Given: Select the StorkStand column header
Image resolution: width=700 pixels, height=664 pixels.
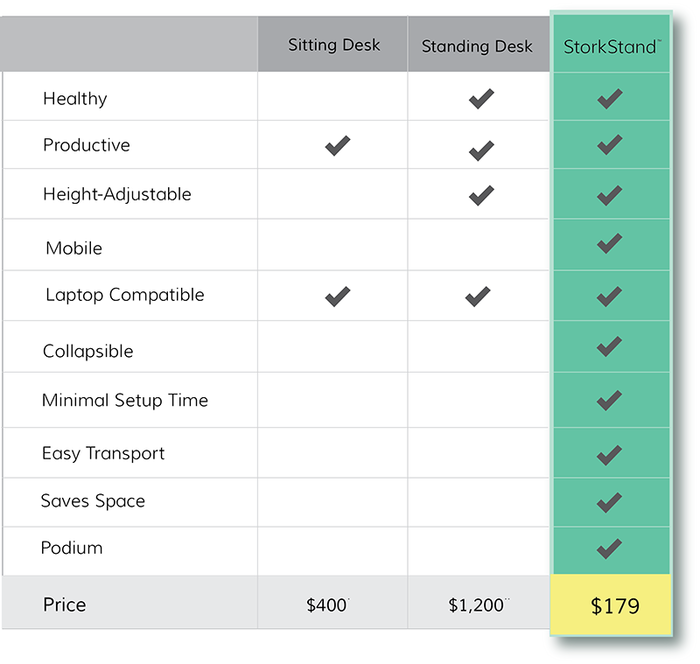Looking at the screenshot, I should pyautogui.click(x=611, y=46).
